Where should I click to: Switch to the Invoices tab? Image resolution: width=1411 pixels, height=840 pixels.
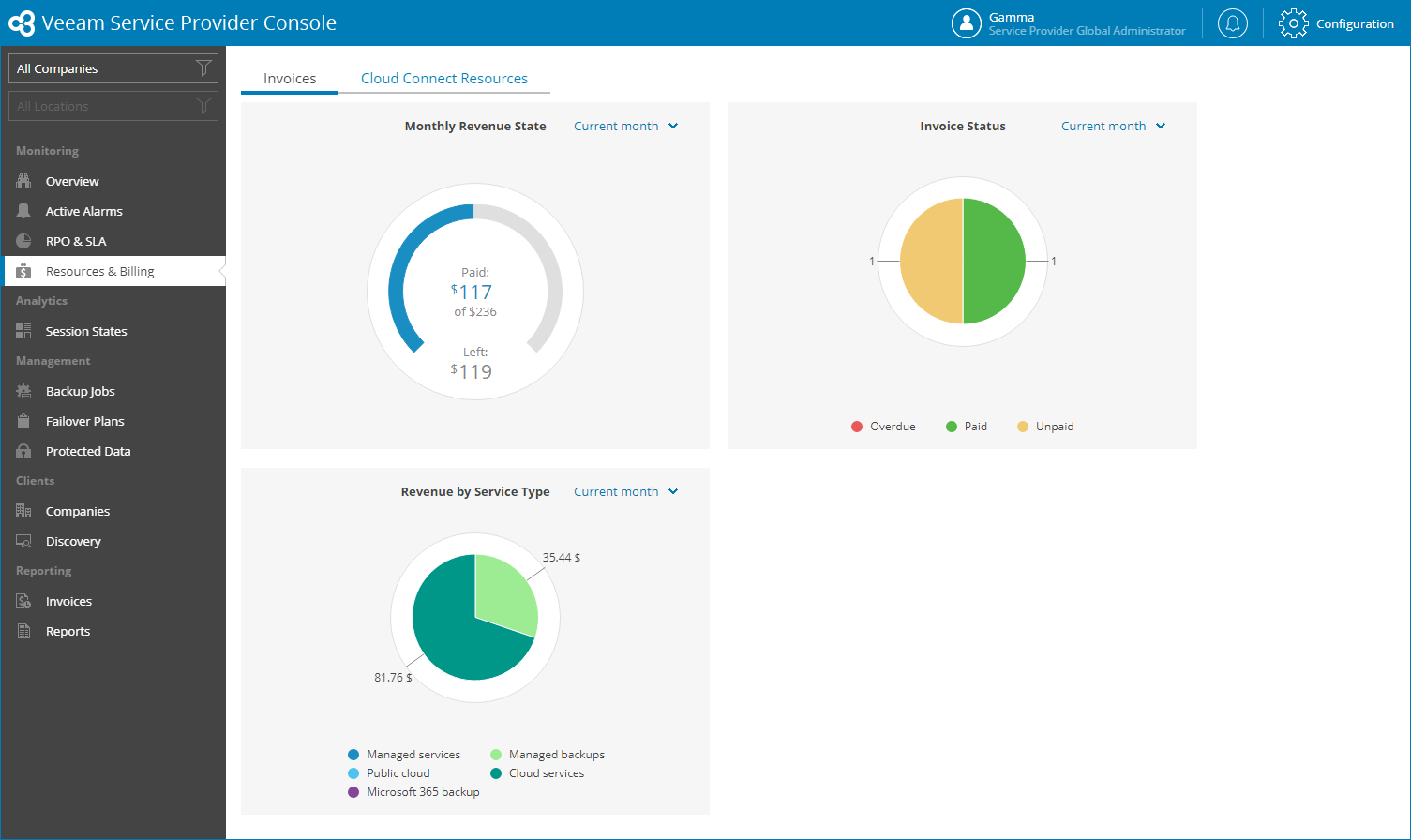tap(290, 79)
